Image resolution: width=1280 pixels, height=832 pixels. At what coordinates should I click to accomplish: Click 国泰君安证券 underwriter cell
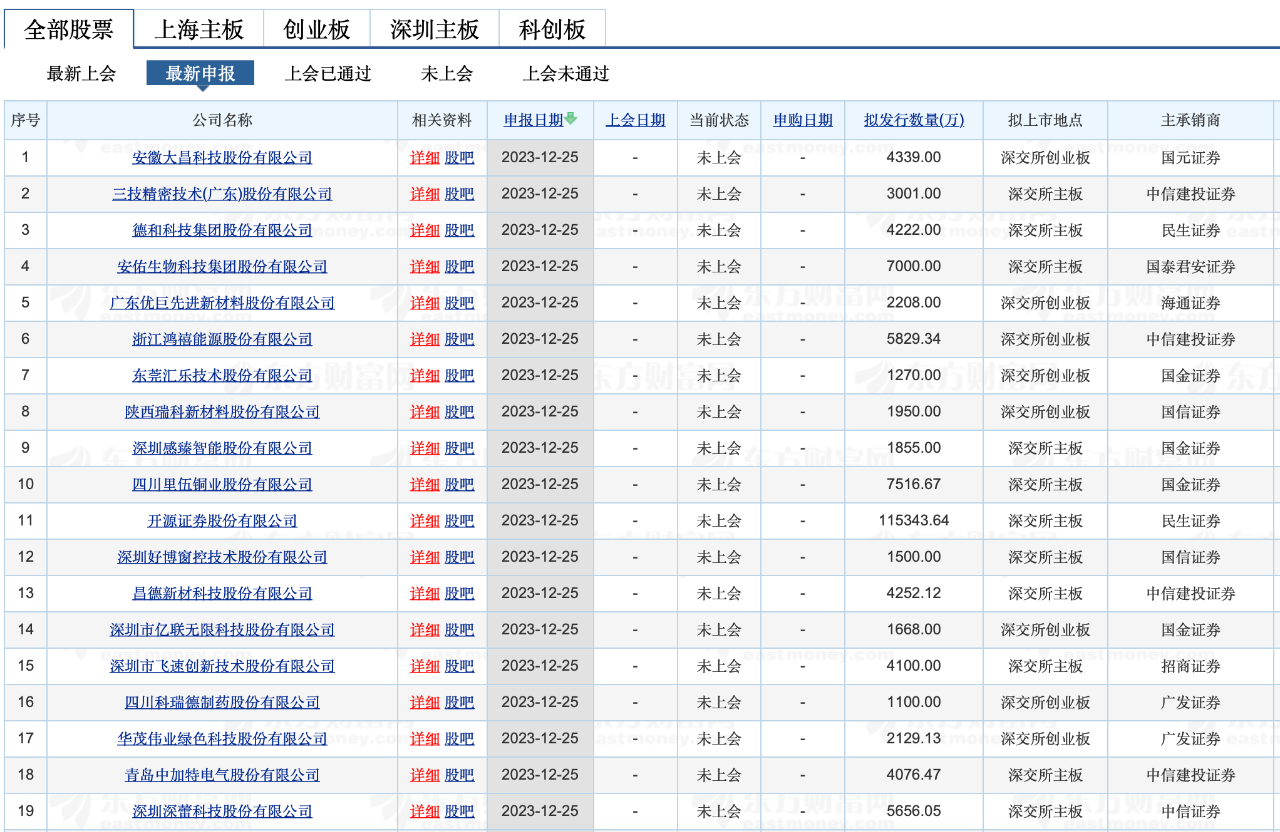1191,267
